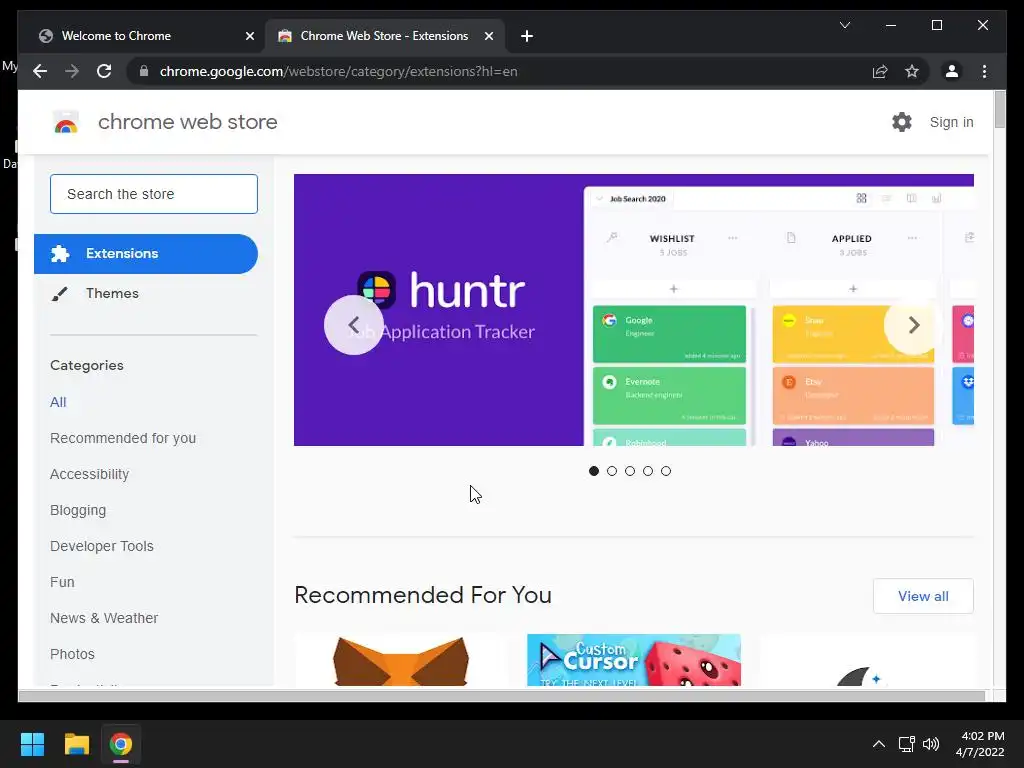Viewport: 1024px width, 768px height.
Task: Choose Recommended for you category
Action: (123, 438)
